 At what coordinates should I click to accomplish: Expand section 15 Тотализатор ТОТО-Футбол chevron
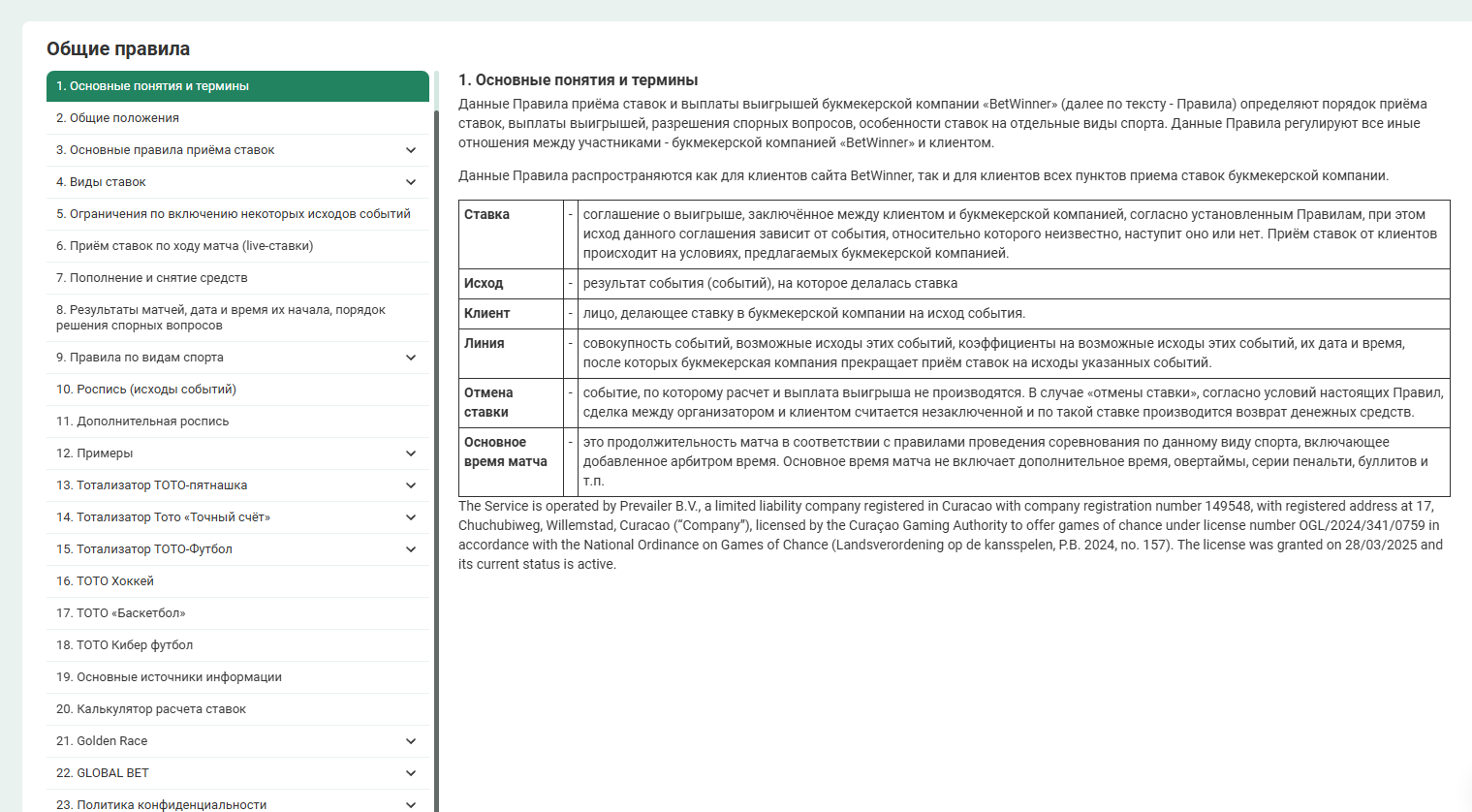click(x=411, y=549)
